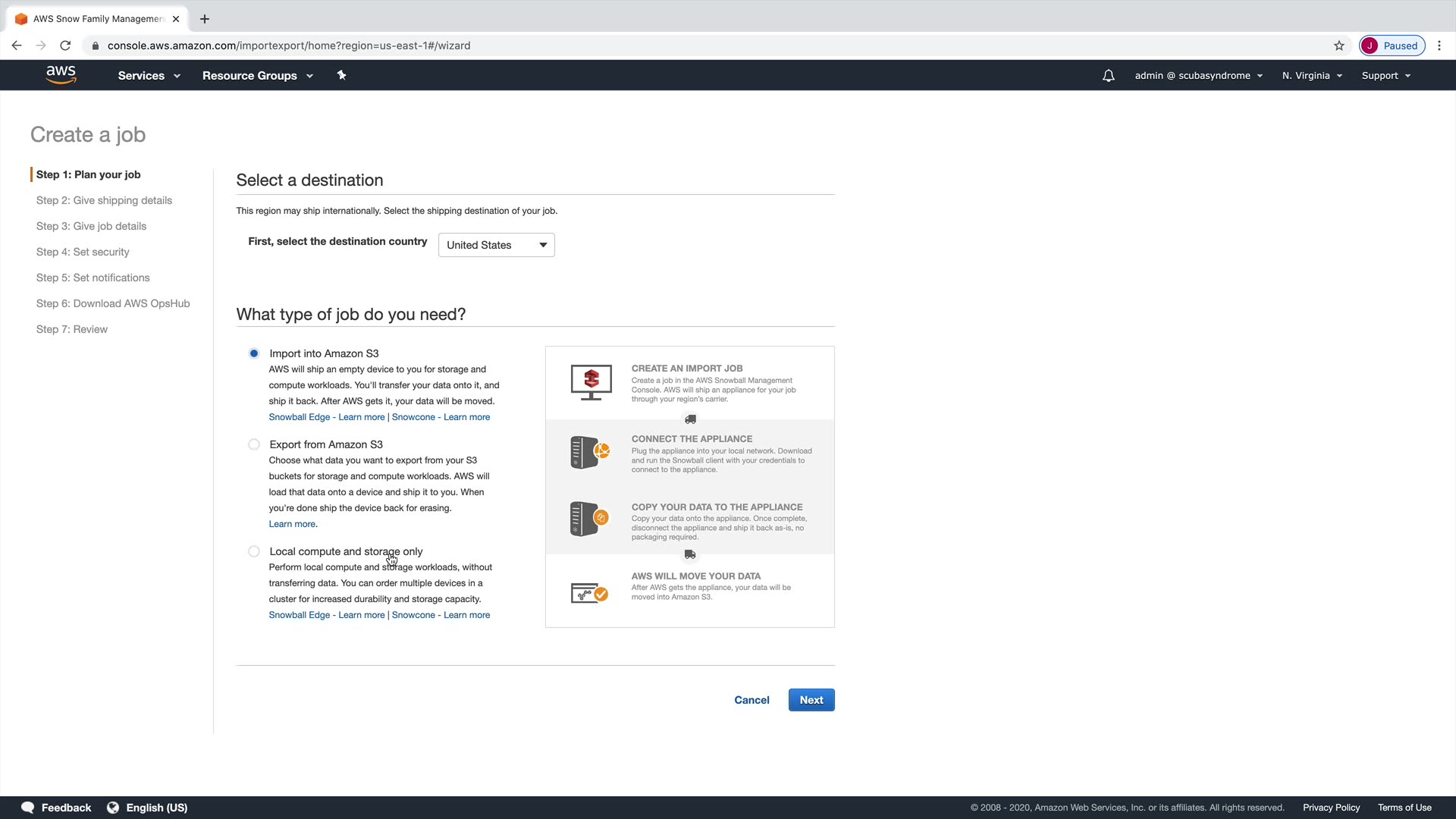1456x819 pixels.
Task: Reload the page with refresh icon
Action: [x=65, y=45]
